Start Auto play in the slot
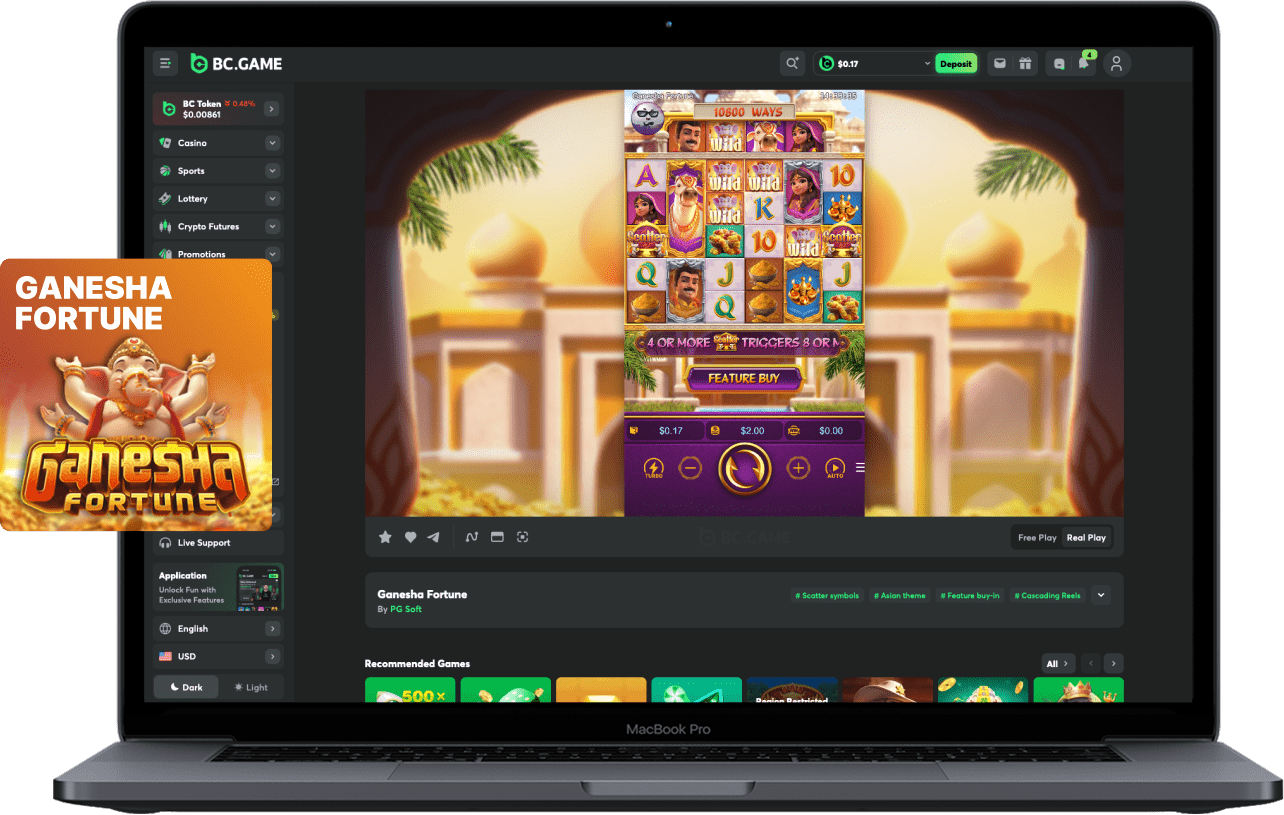Screen dimensions: 1284x815 point(834,468)
